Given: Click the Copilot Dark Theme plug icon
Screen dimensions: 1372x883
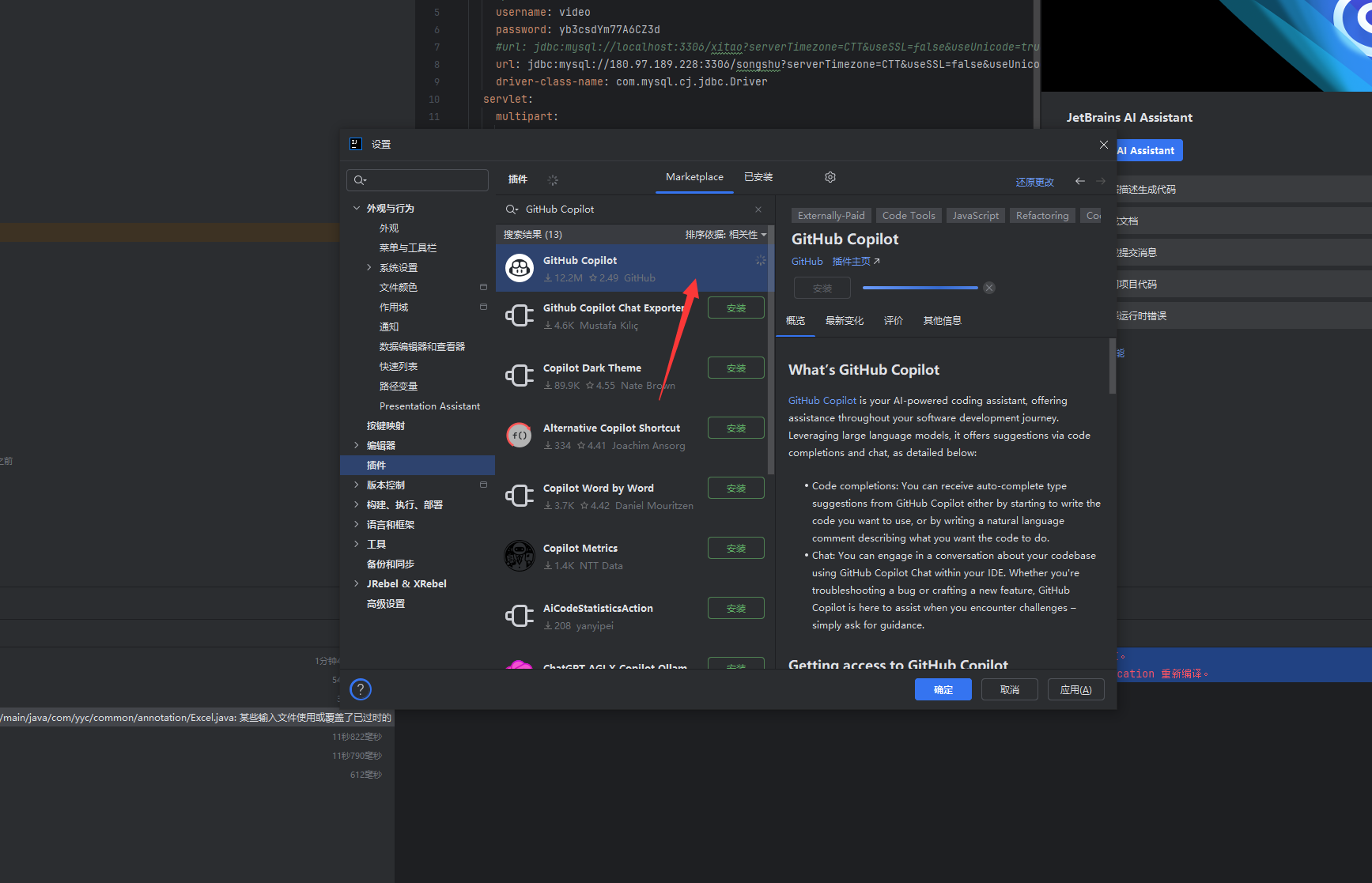Looking at the screenshot, I should (520, 375).
